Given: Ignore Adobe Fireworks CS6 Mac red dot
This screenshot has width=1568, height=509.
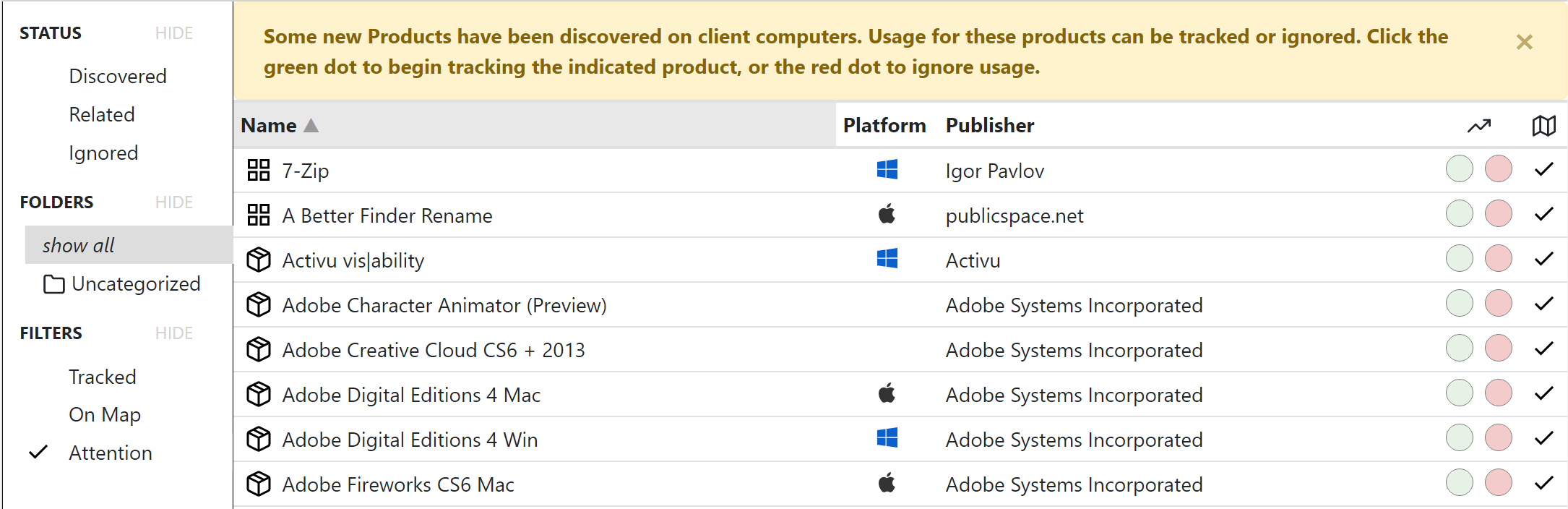Looking at the screenshot, I should click(x=1499, y=483).
